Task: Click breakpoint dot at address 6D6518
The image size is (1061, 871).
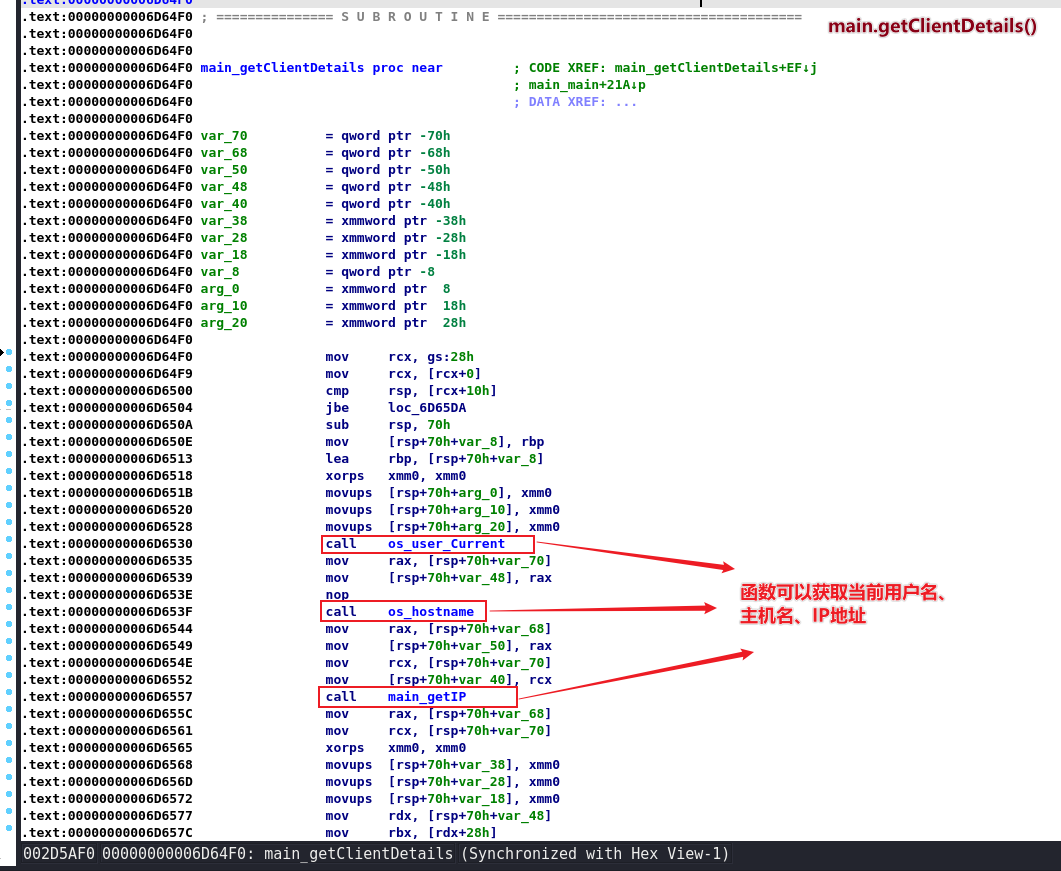Action: (x=9, y=476)
